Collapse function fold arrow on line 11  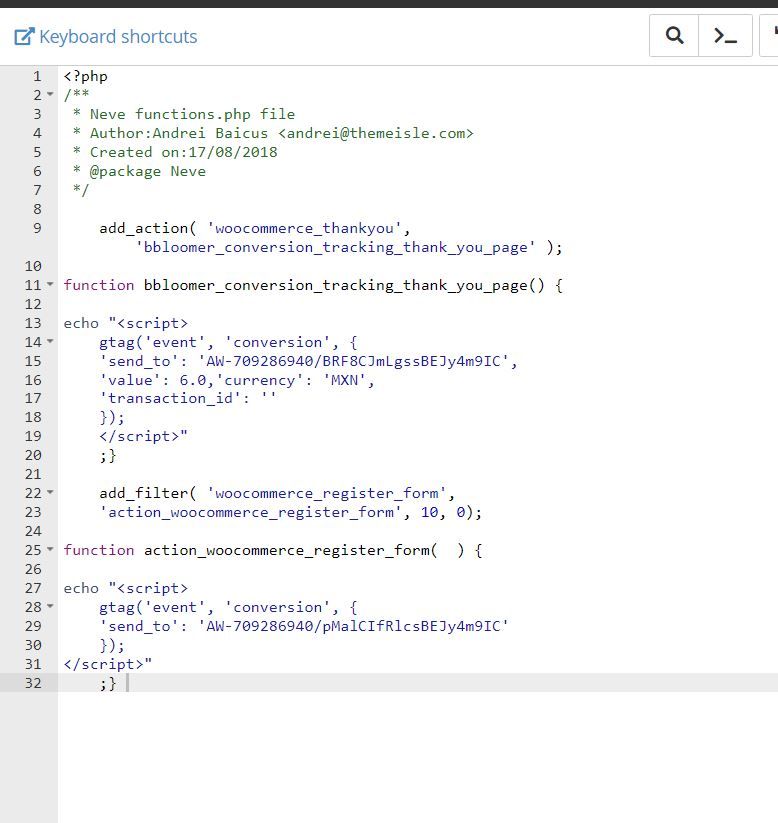(x=50, y=284)
